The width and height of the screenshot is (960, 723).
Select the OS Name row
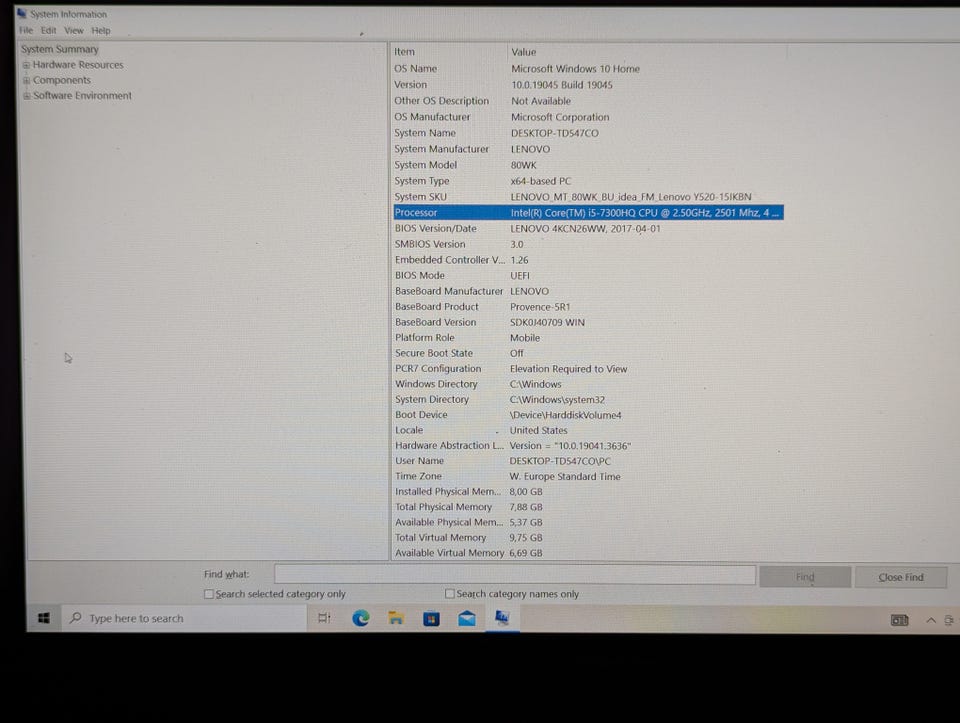(588, 69)
